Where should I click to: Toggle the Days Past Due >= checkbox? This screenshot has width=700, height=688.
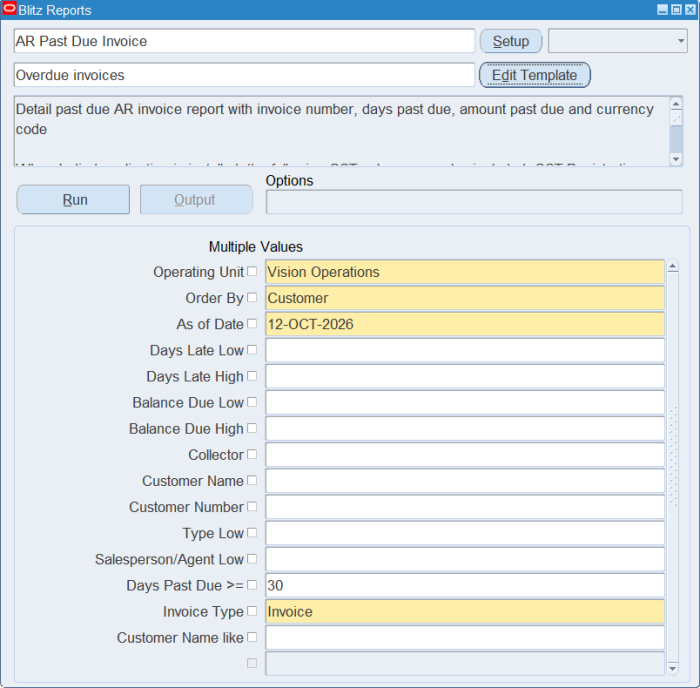(252, 585)
